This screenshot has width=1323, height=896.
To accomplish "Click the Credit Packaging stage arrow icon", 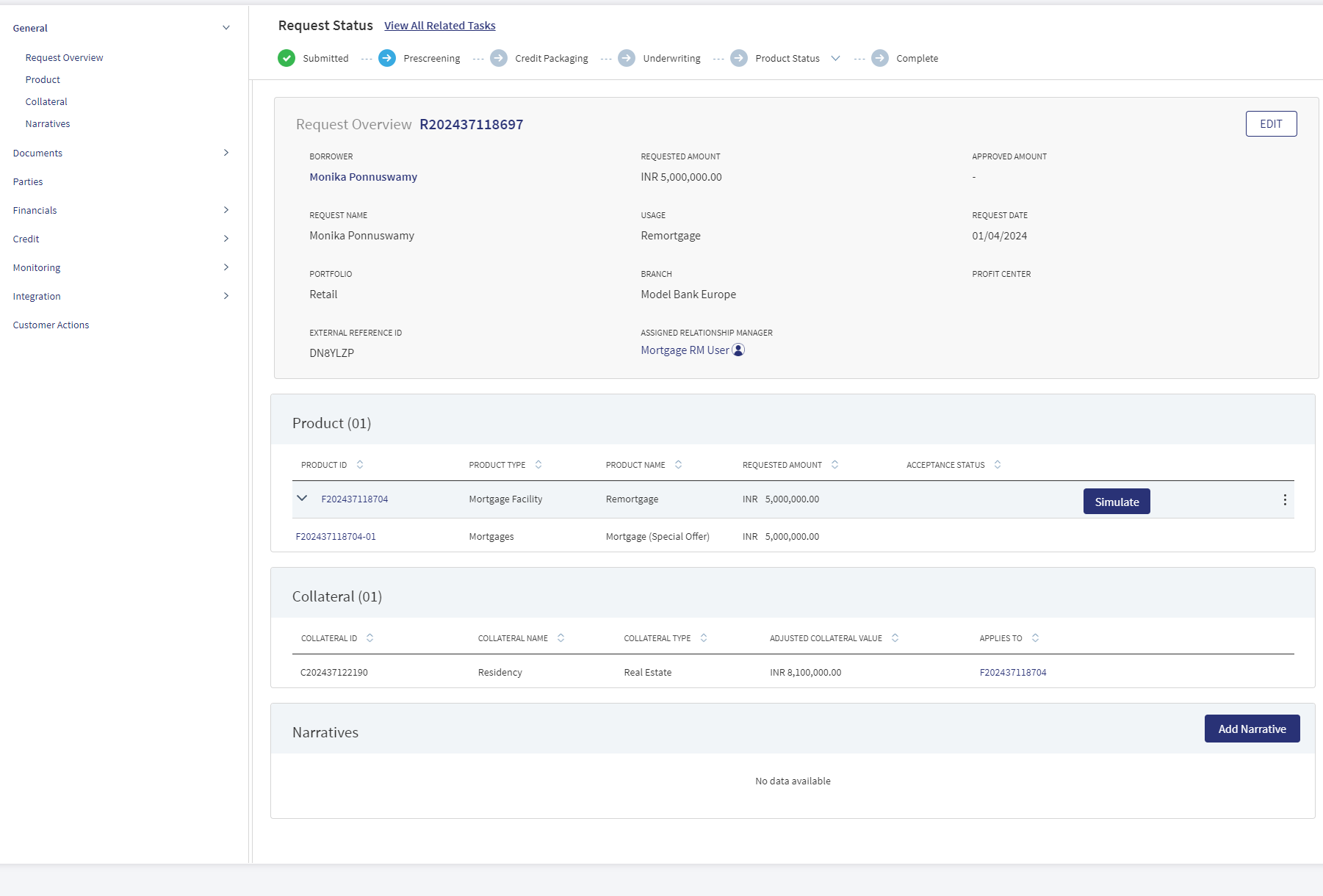I will click(499, 58).
